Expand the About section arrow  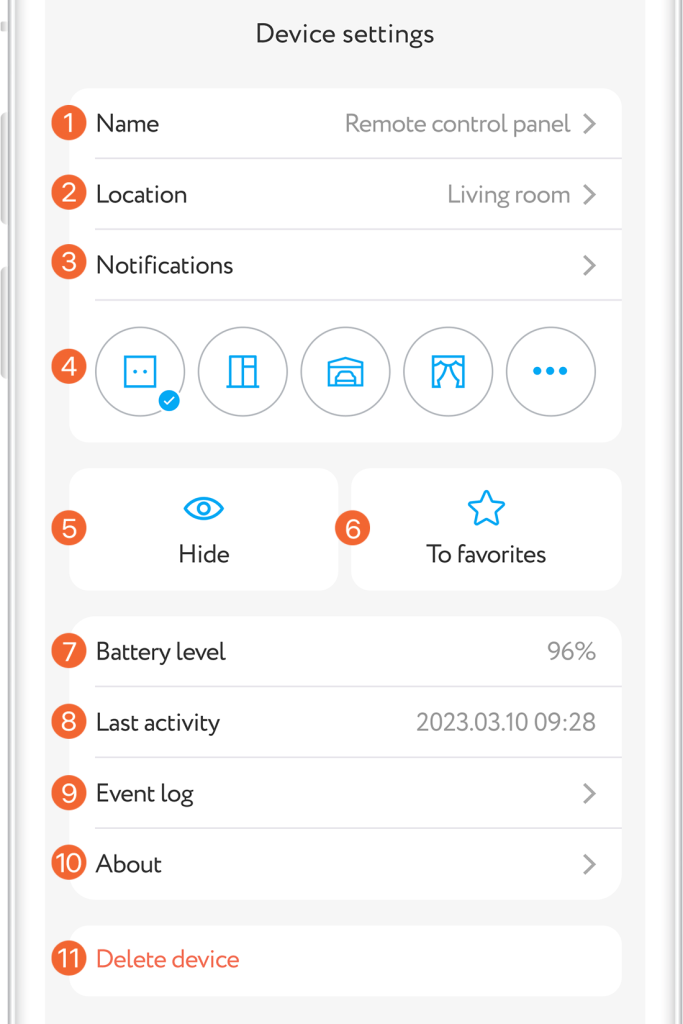point(589,864)
